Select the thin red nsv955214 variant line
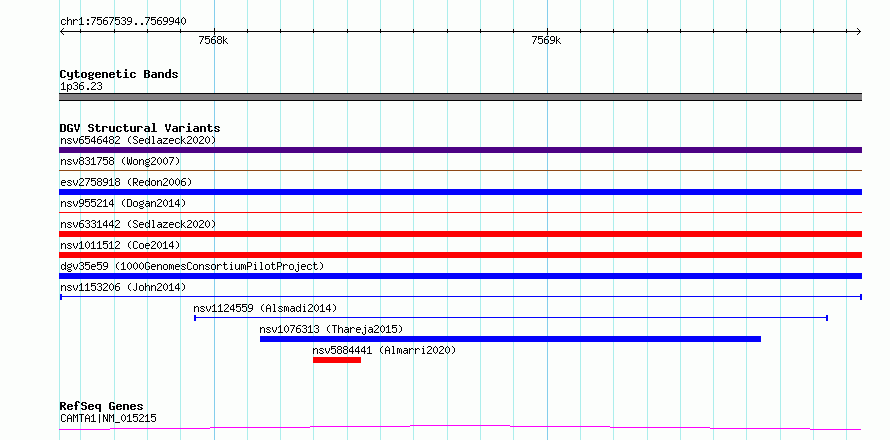The width and height of the screenshot is (890, 440). coord(460,212)
